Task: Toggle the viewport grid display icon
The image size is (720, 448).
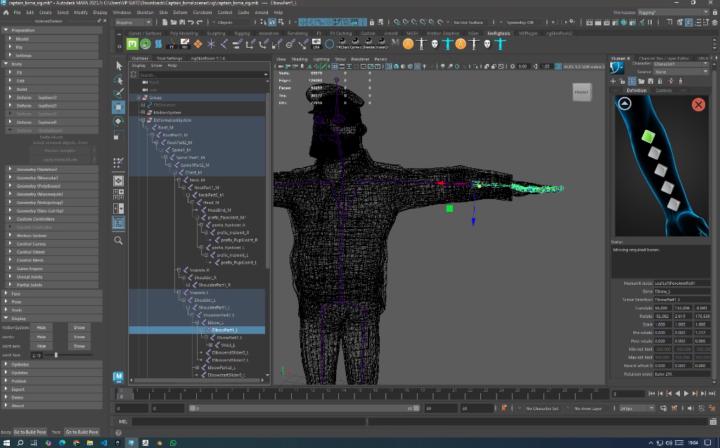Action: click(335, 67)
